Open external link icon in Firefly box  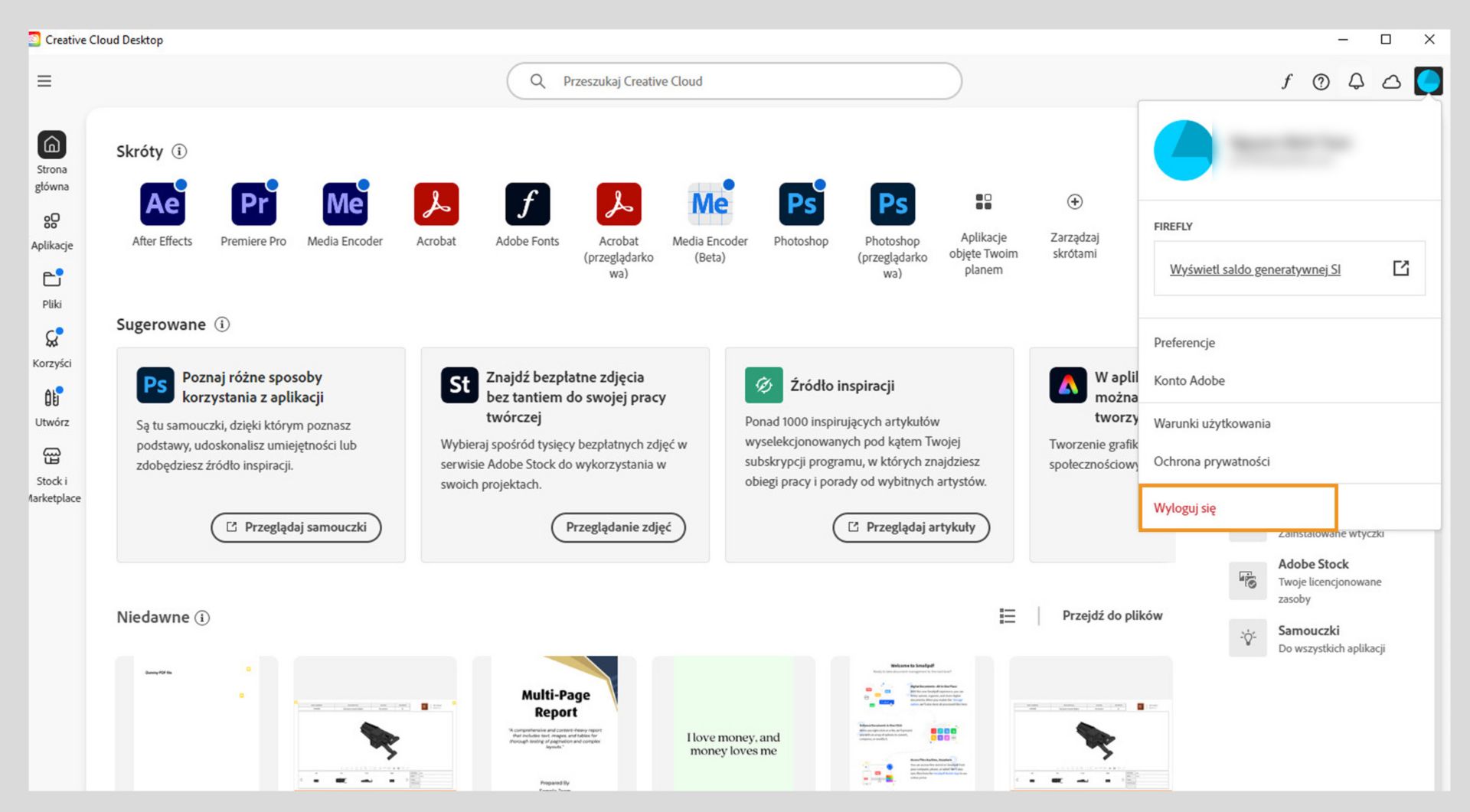click(x=1400, y=268)
